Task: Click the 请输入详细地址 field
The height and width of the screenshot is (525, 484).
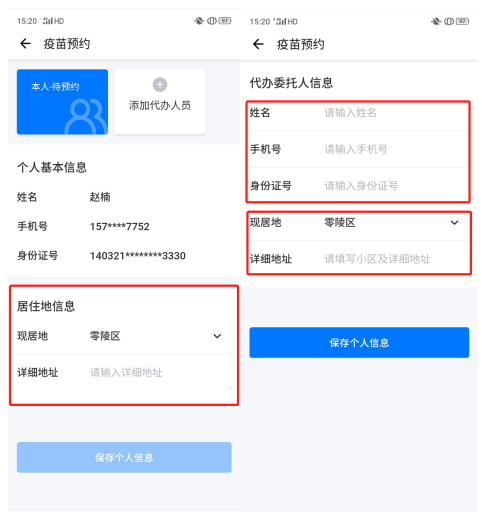Action: (x=160, y=372)
